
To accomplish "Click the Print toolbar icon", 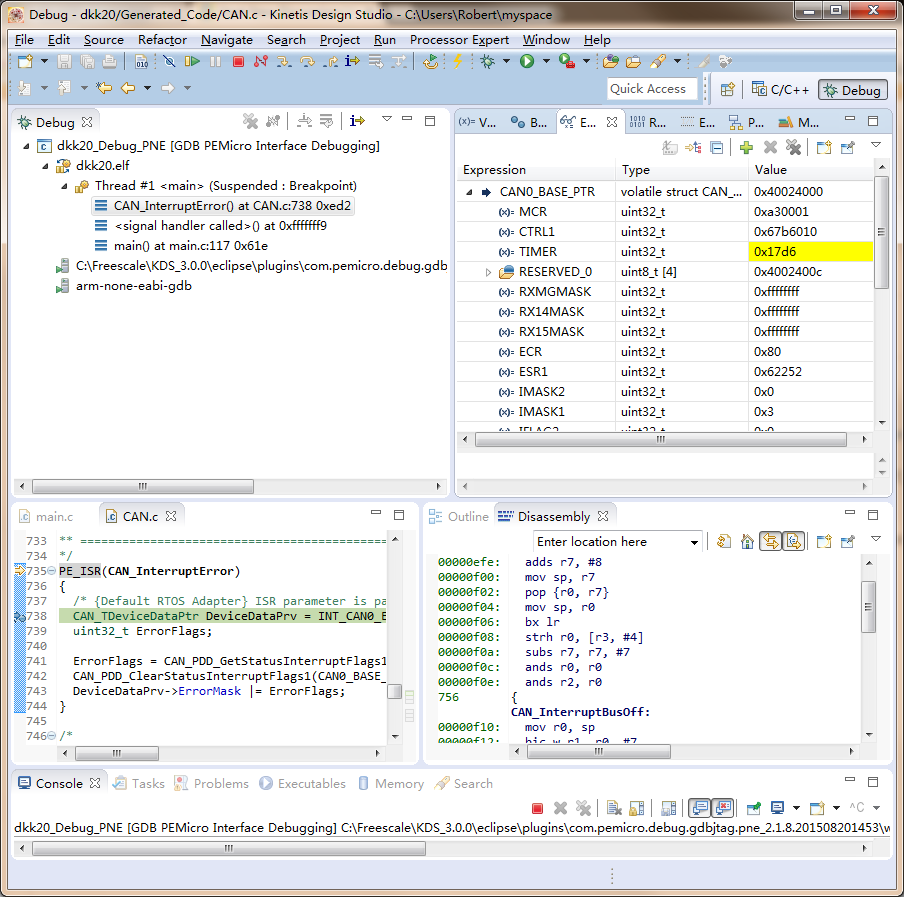I will pyautogui.click(x=110, y=61).
